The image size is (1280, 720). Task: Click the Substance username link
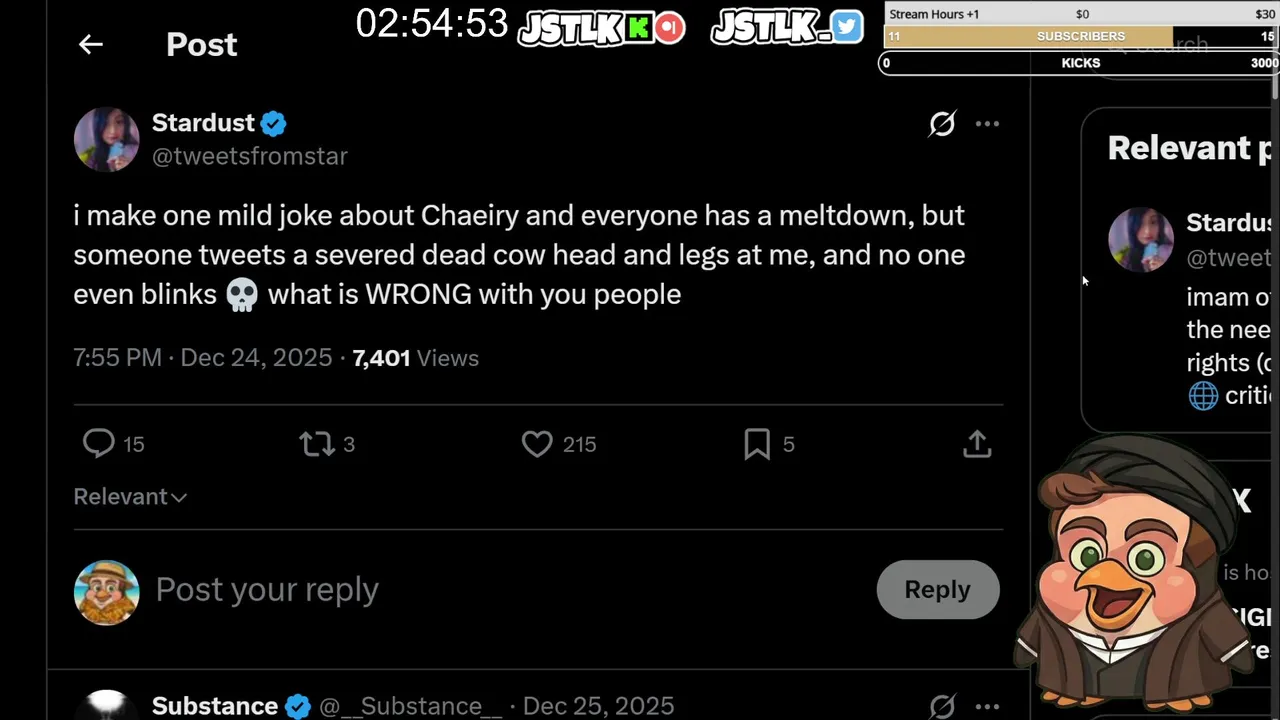pyautogui.click(x=215, y=706)
